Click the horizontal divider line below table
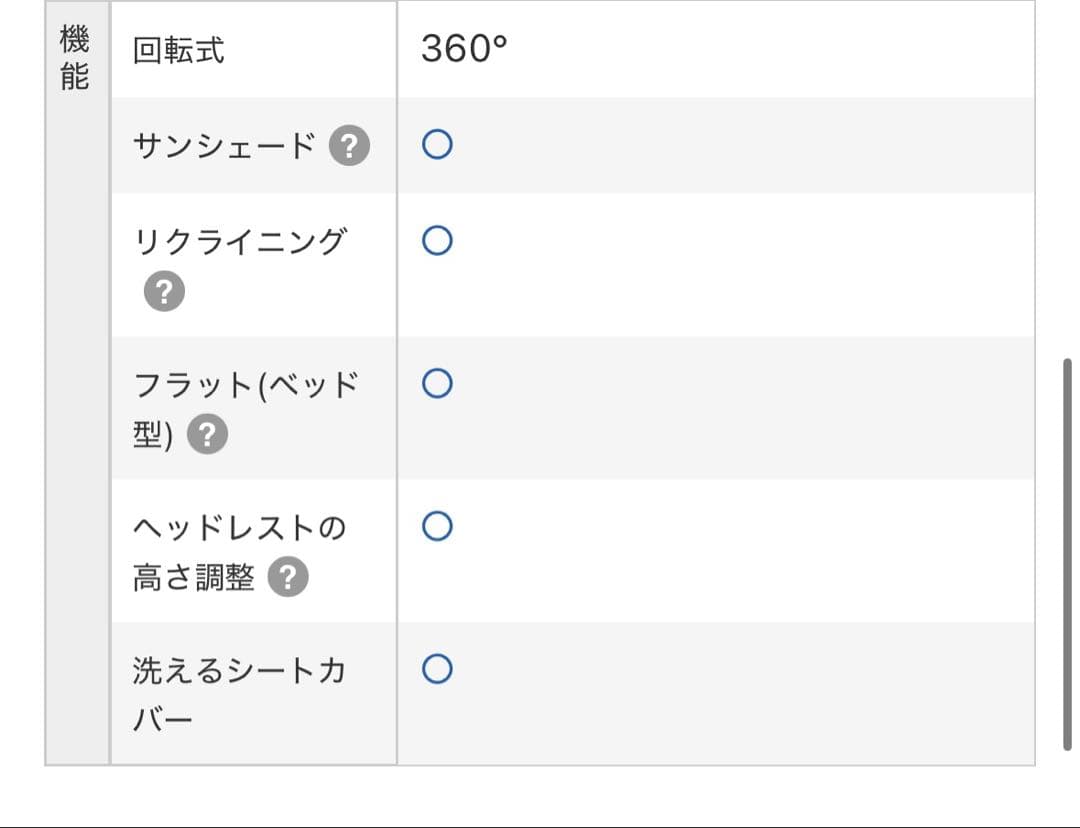The height and width of the screenshot is (828, 1080). (x=540, y=826)
